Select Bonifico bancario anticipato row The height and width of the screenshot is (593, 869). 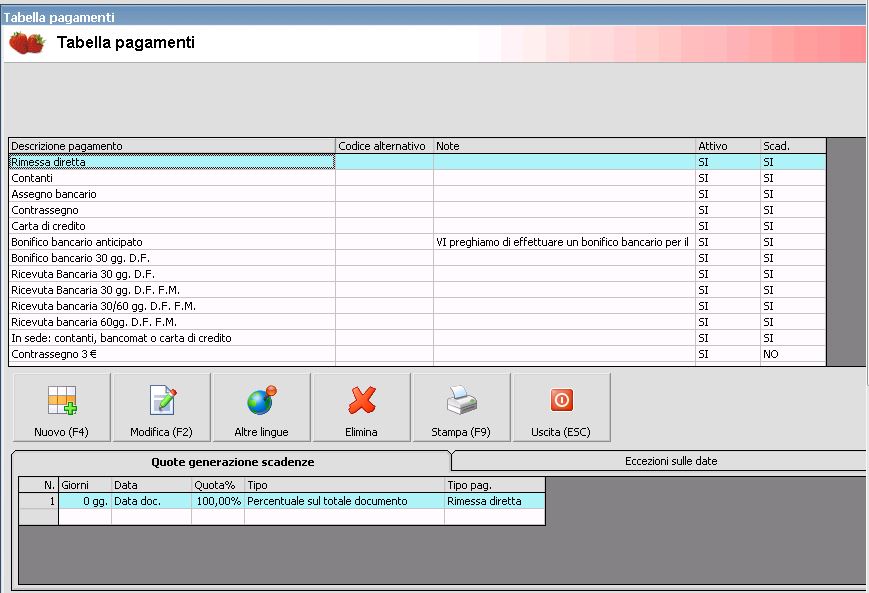(417, 242)
